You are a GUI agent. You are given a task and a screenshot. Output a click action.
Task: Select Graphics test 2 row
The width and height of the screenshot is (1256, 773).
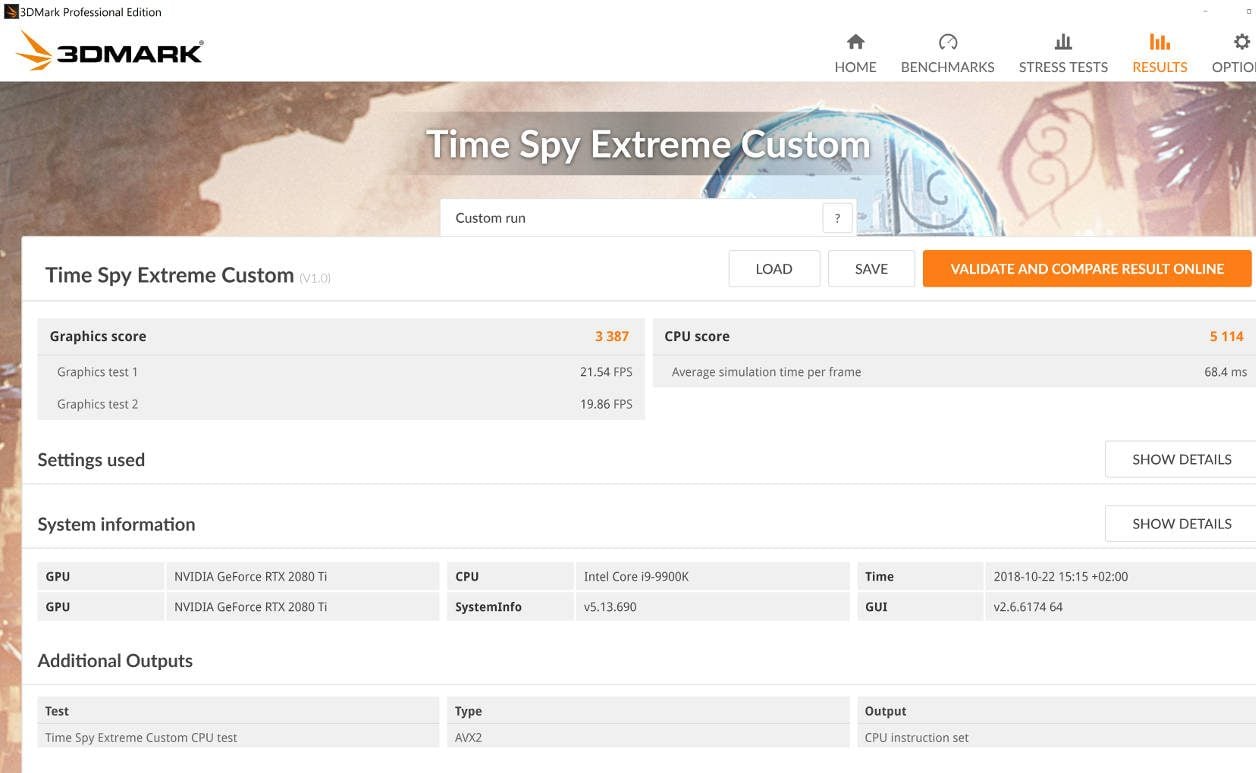pyautogui.click(x=341, y=404)
